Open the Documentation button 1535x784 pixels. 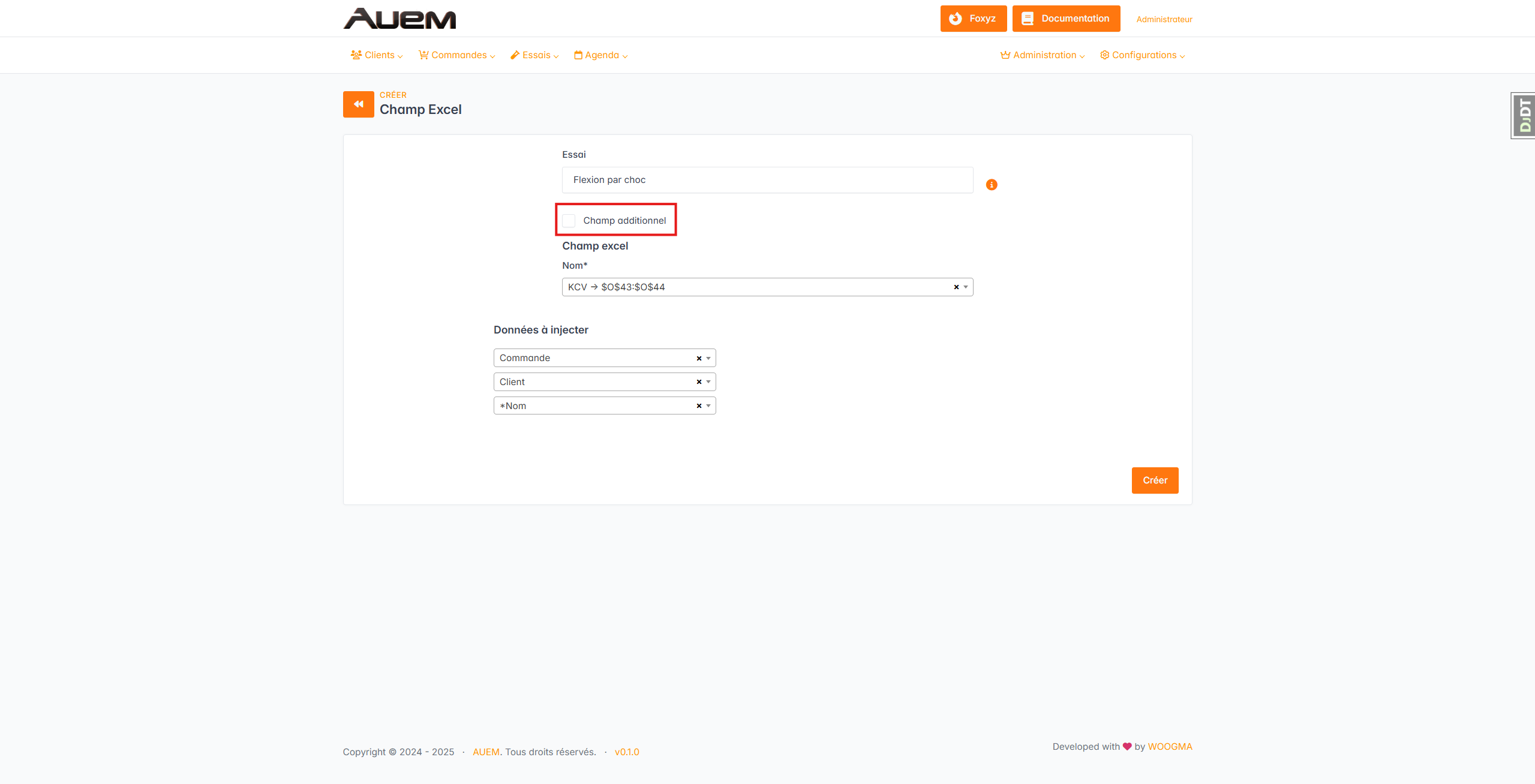coord(1066,19)
